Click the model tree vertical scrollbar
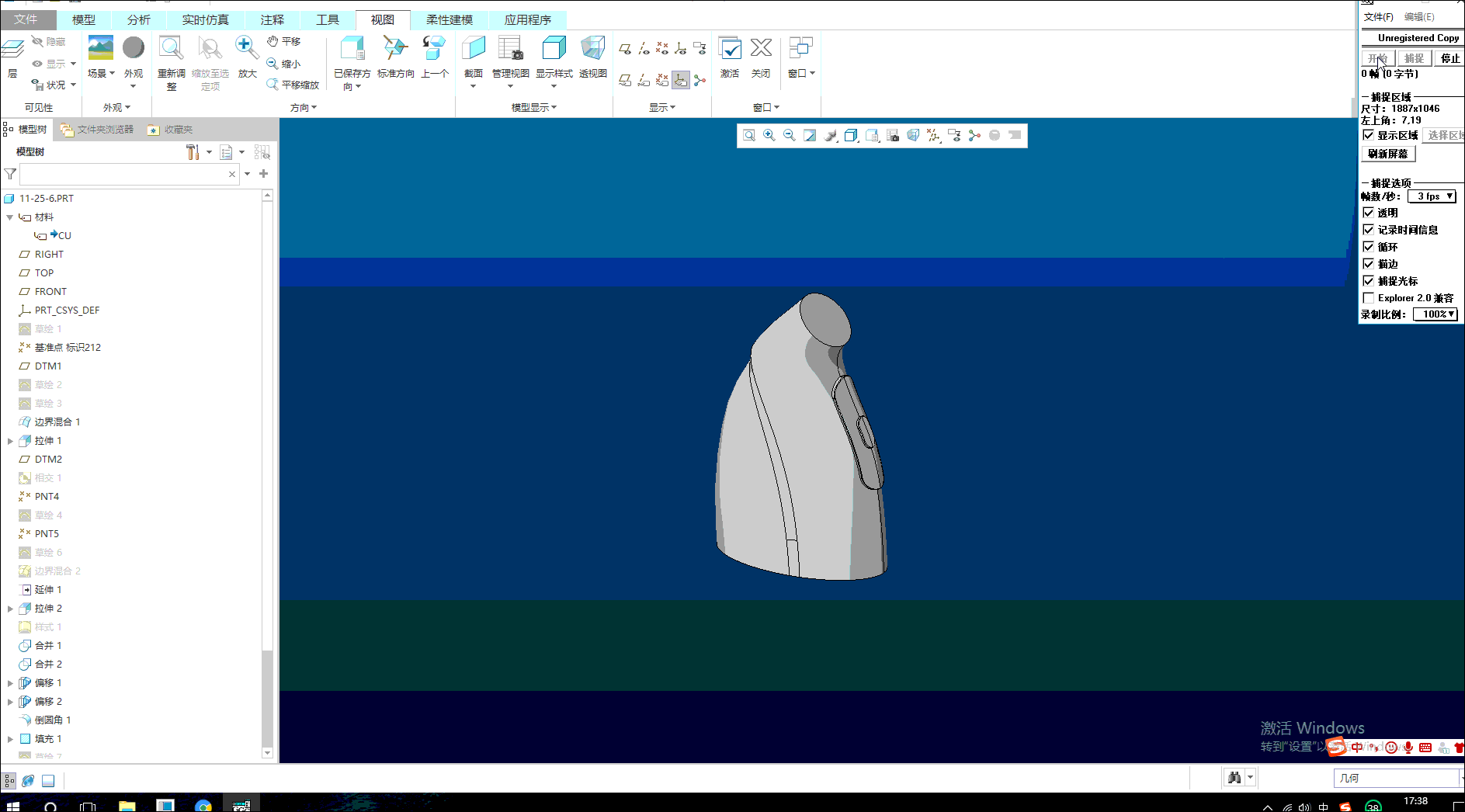The width and height of the screenshot is (1465, 812). [x=268, y=474]
